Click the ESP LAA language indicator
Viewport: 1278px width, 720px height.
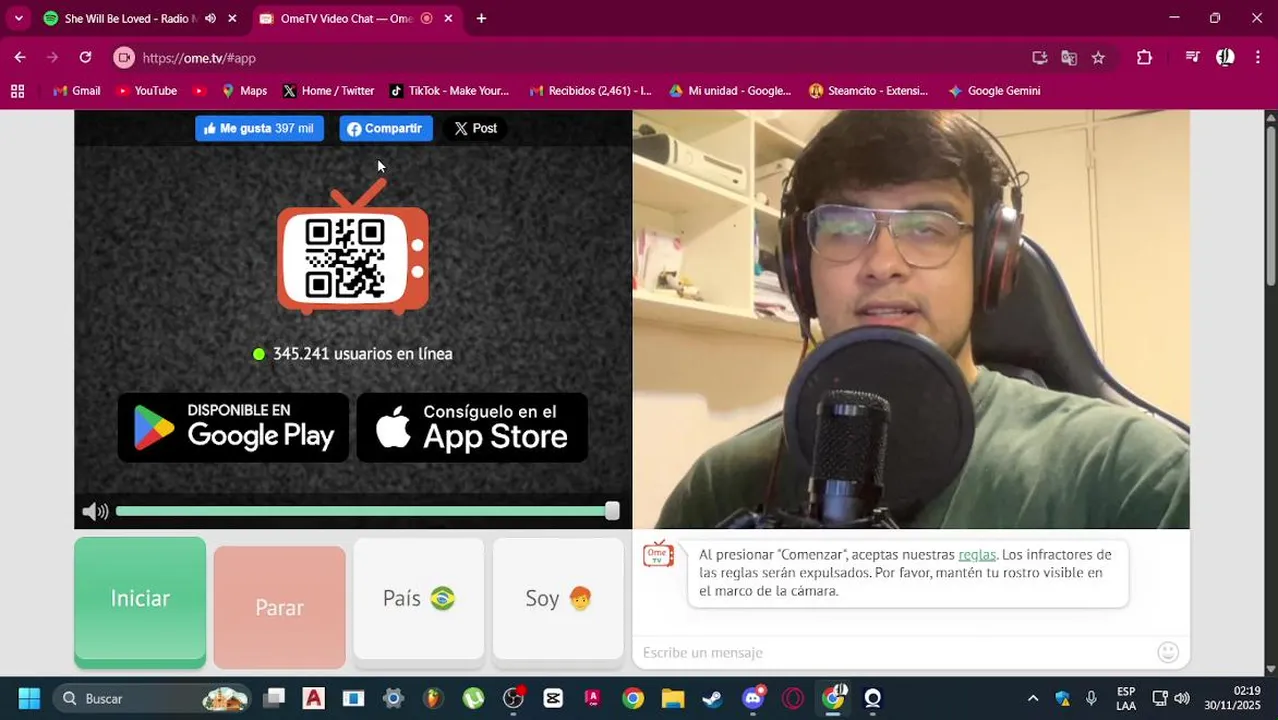(x=1126, y=698)
